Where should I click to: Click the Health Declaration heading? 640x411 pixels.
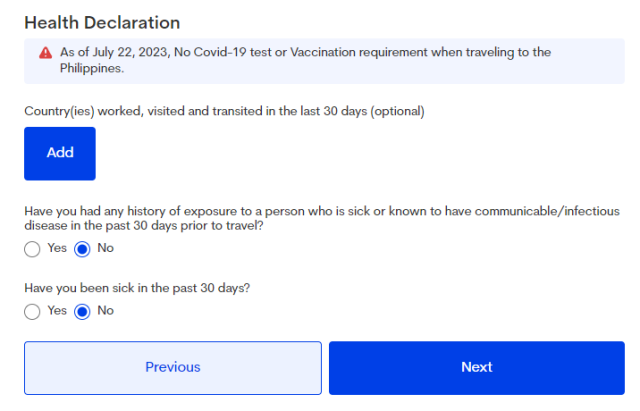coord(102,22)
